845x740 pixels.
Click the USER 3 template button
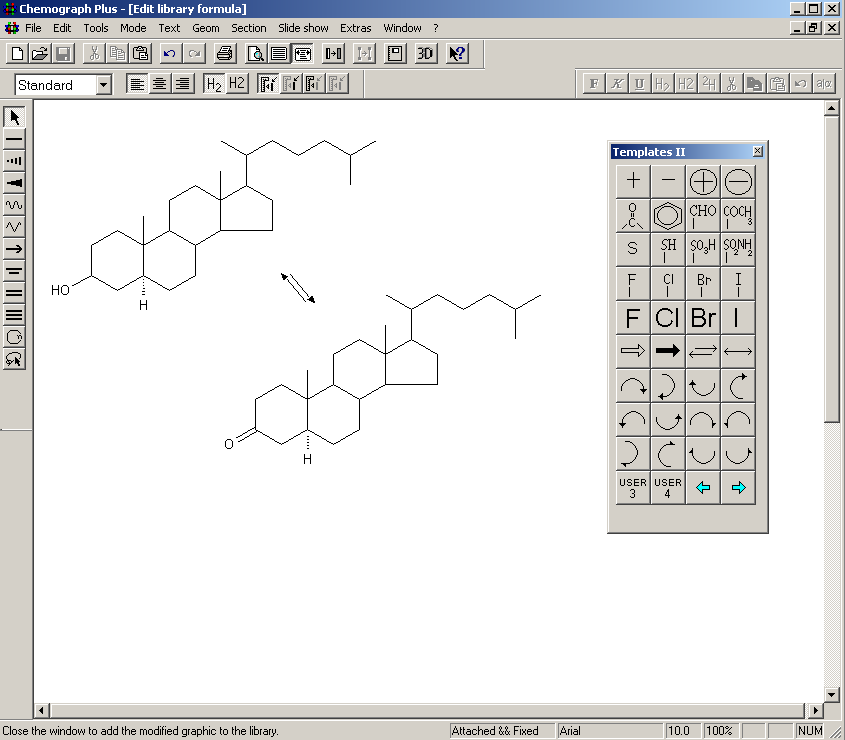[633, 488]
